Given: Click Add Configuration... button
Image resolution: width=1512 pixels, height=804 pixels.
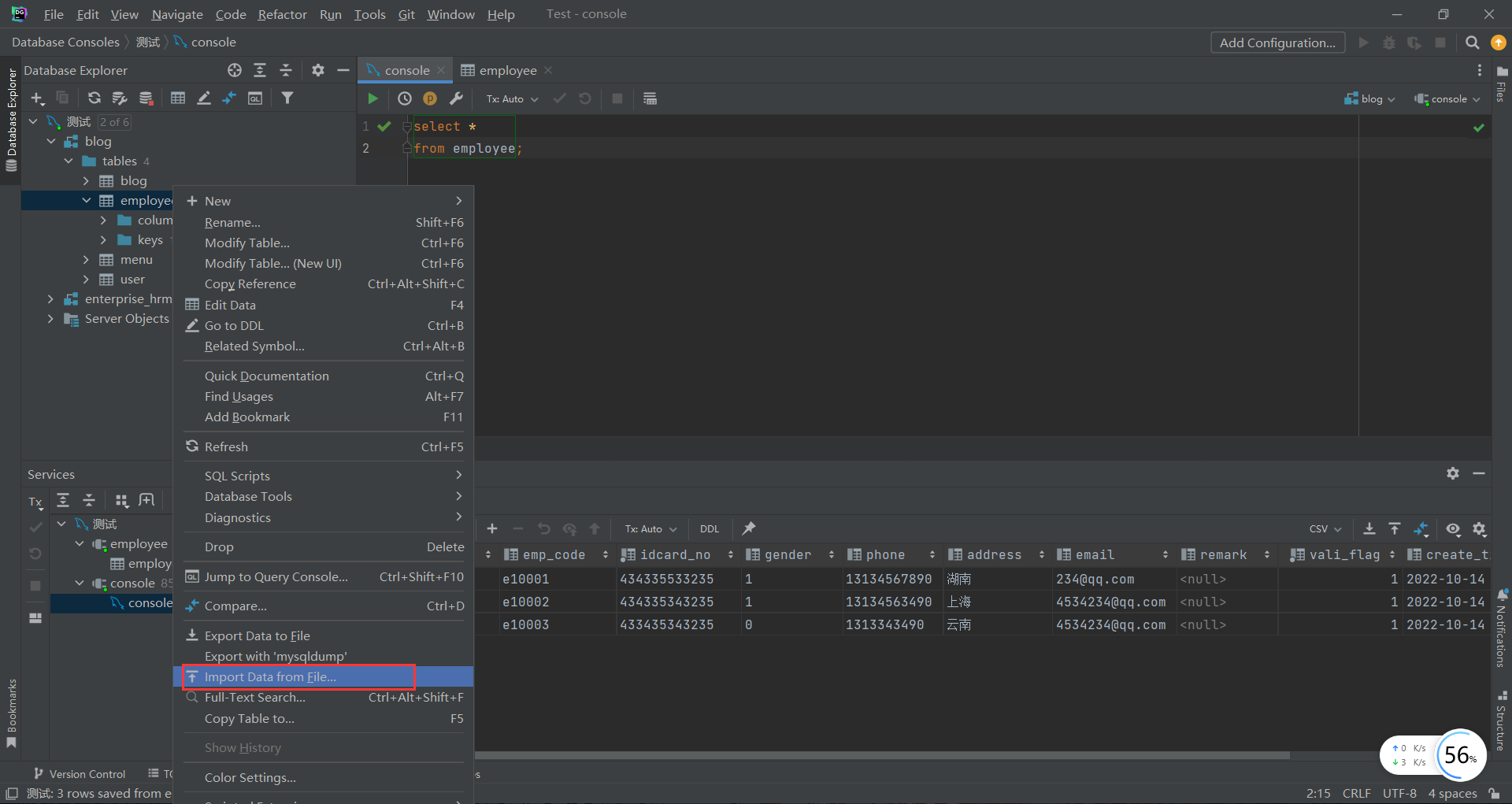Looking at the screenshot, I should (1277, 43).
